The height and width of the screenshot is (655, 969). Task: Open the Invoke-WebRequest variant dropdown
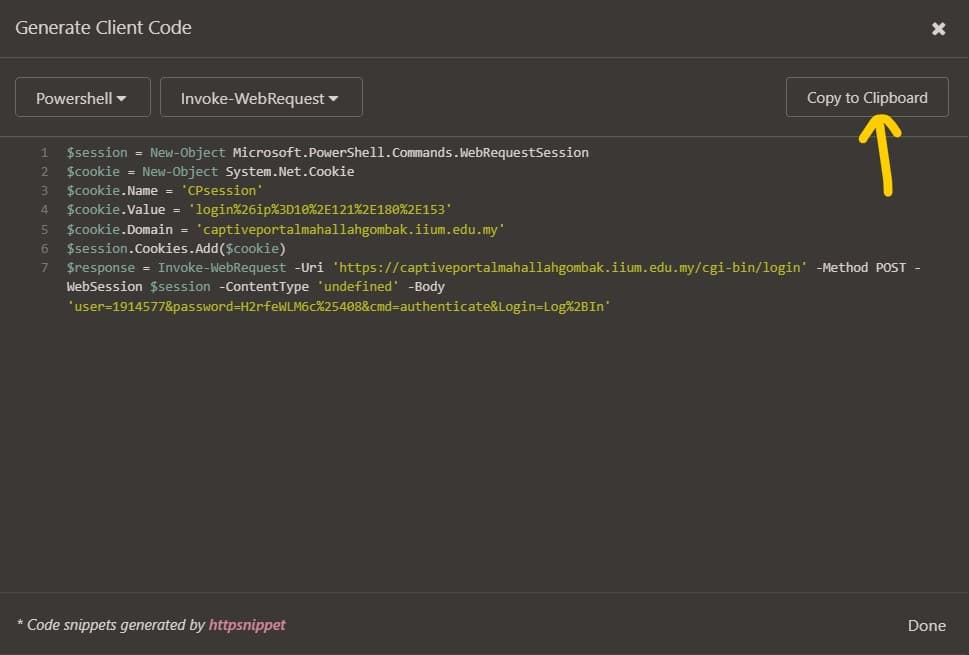261,97
